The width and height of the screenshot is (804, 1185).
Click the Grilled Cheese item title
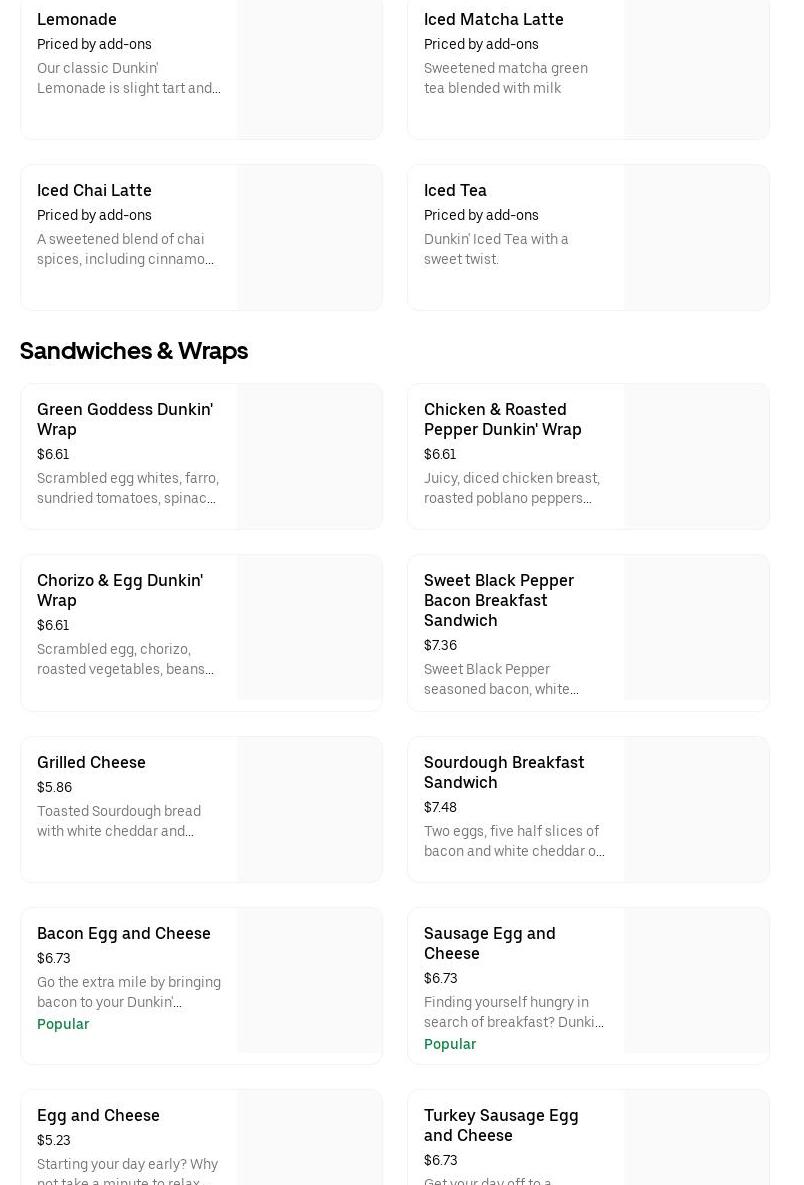(91, 762)
